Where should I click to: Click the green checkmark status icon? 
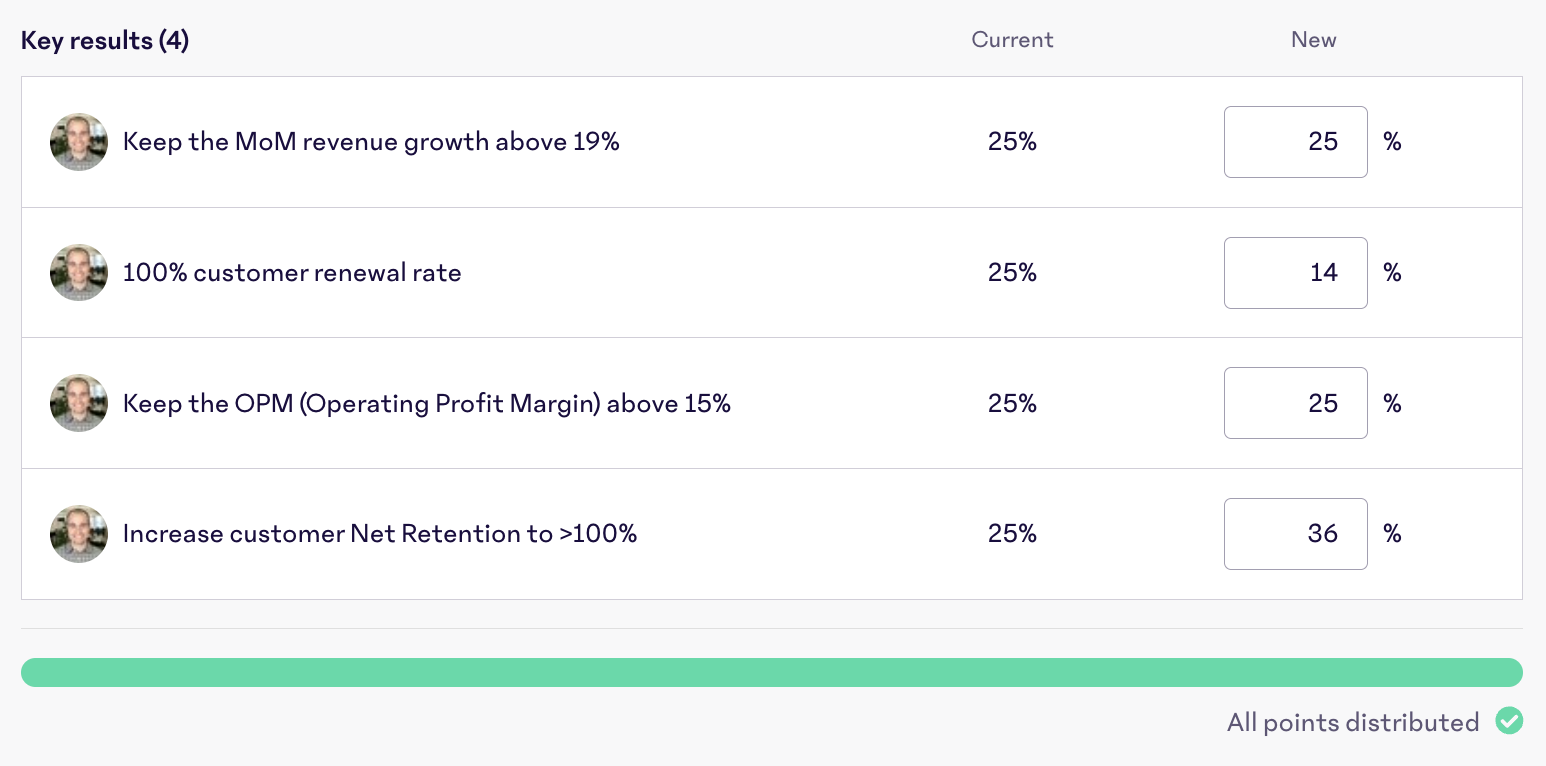click(x=1509, y=721)
